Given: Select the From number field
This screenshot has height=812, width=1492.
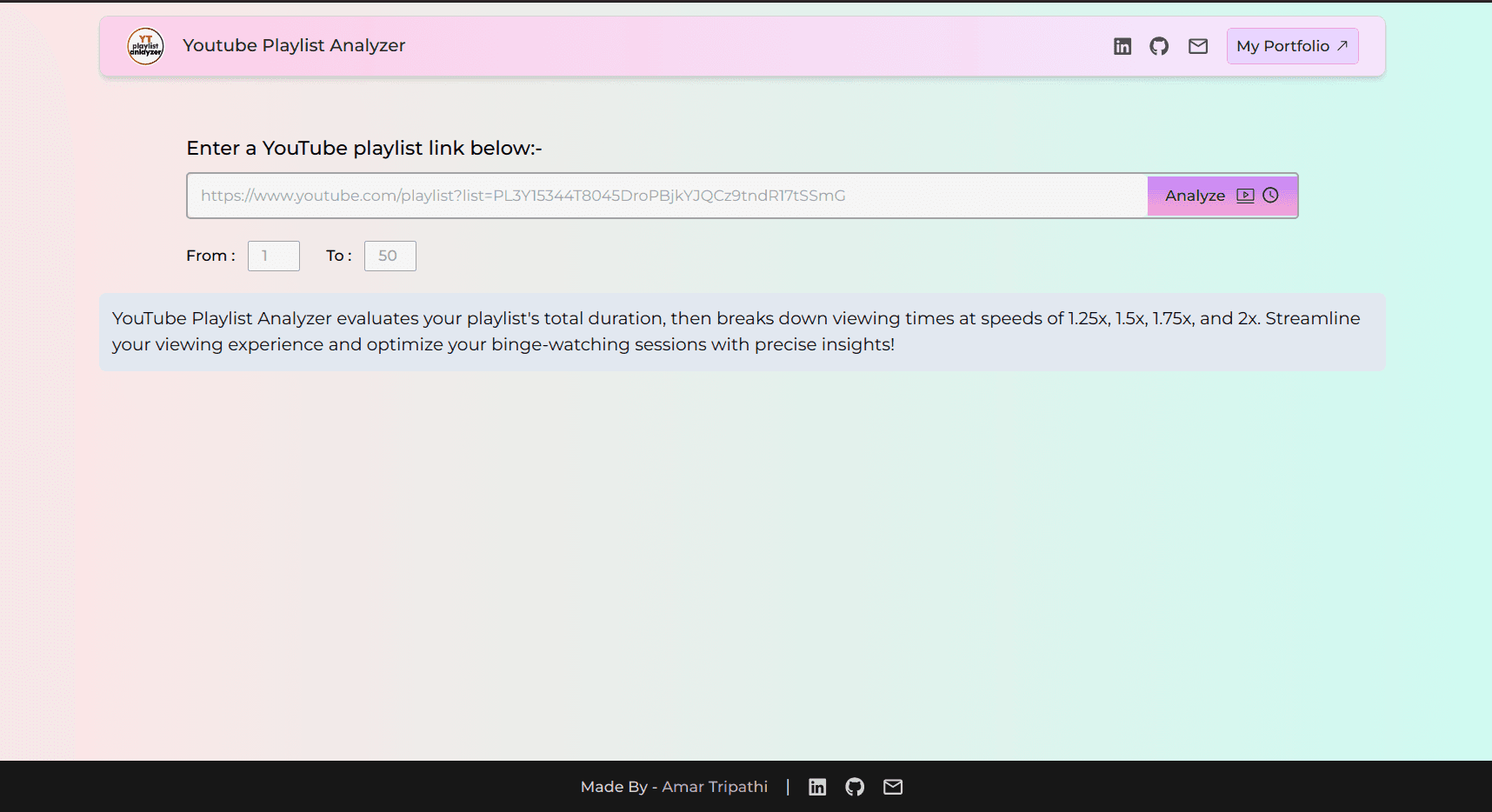Looking at the screenshot, I should (273, 256).
